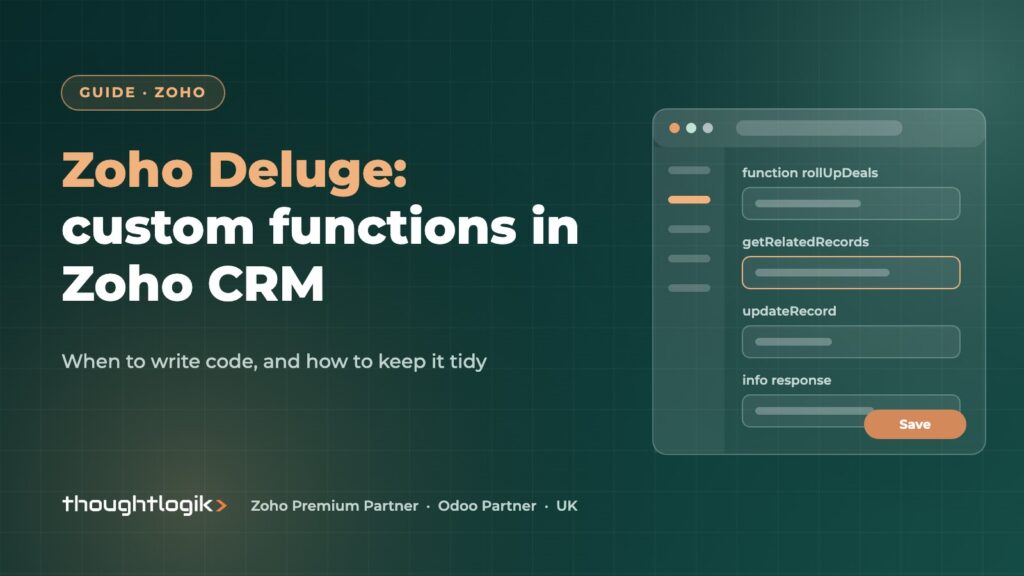Screen dimensions: 1024x576
Task: Click the address bar in the mockup window
Action: tap(819, 128)
